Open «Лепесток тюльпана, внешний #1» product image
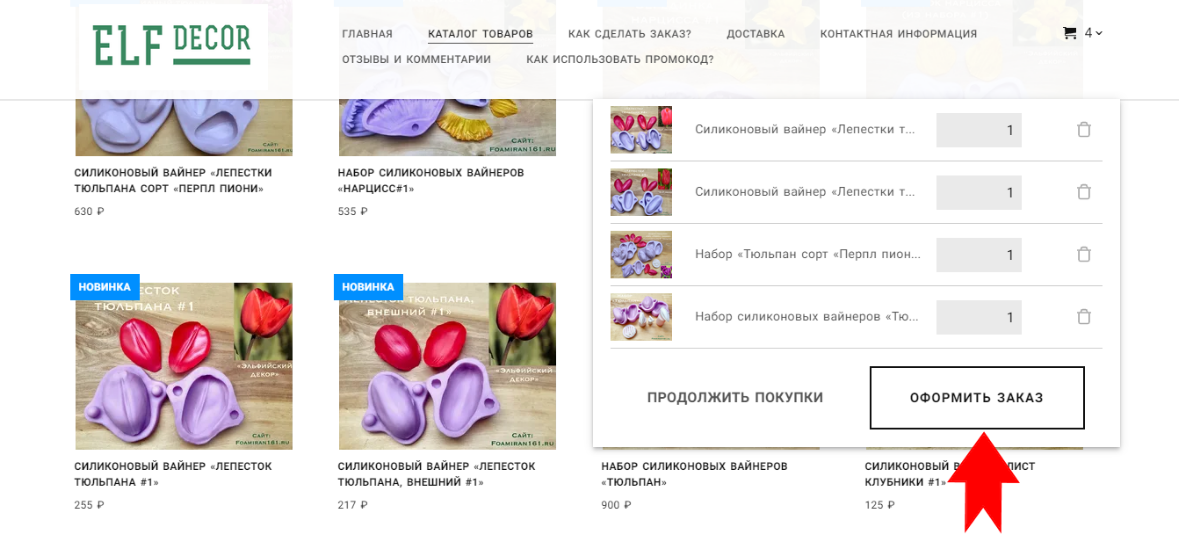1179x544 pixels. click(x=447, y=366)
